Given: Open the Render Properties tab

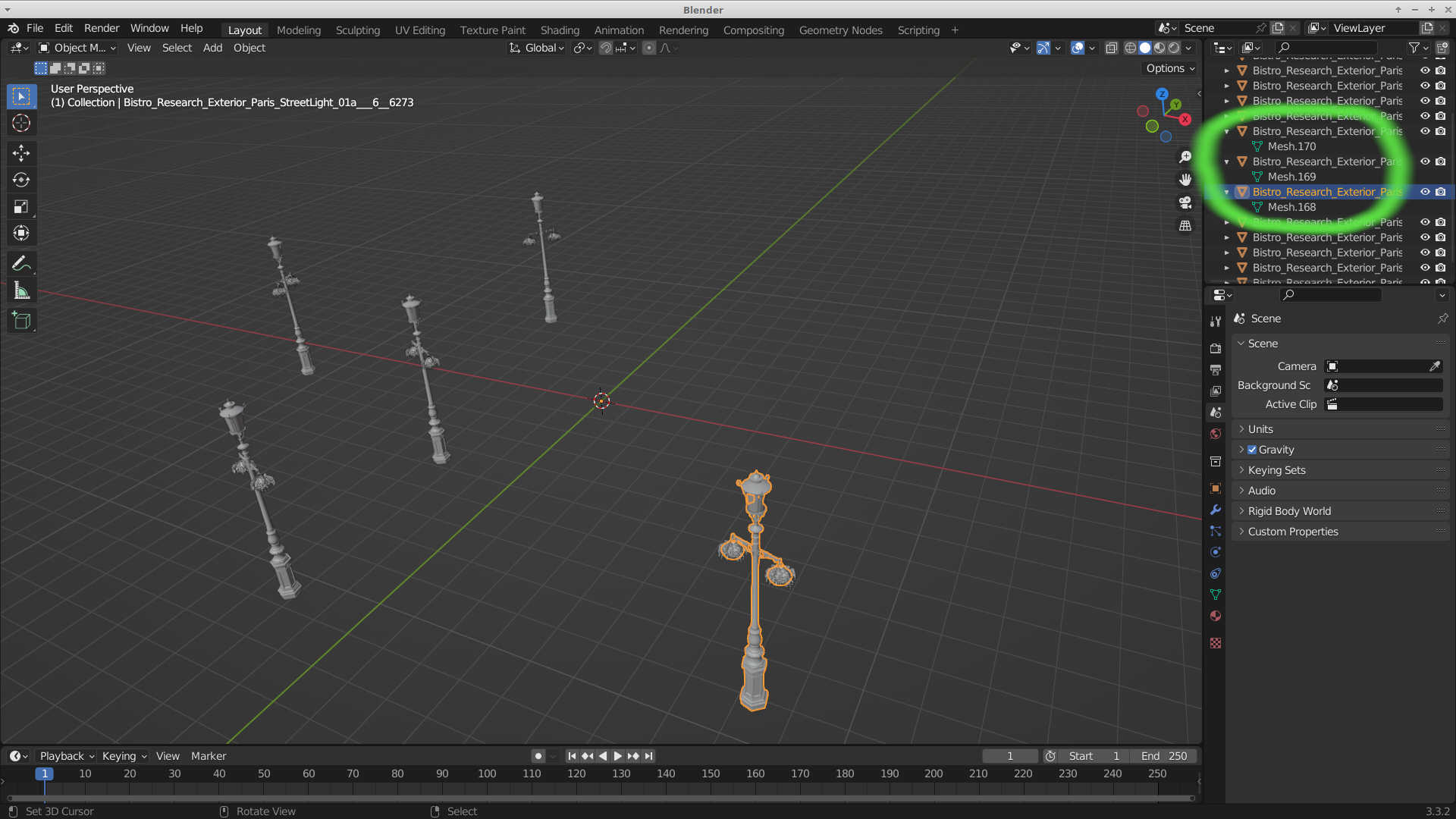Looking at the screenshot, I should tap(1216, 348).
